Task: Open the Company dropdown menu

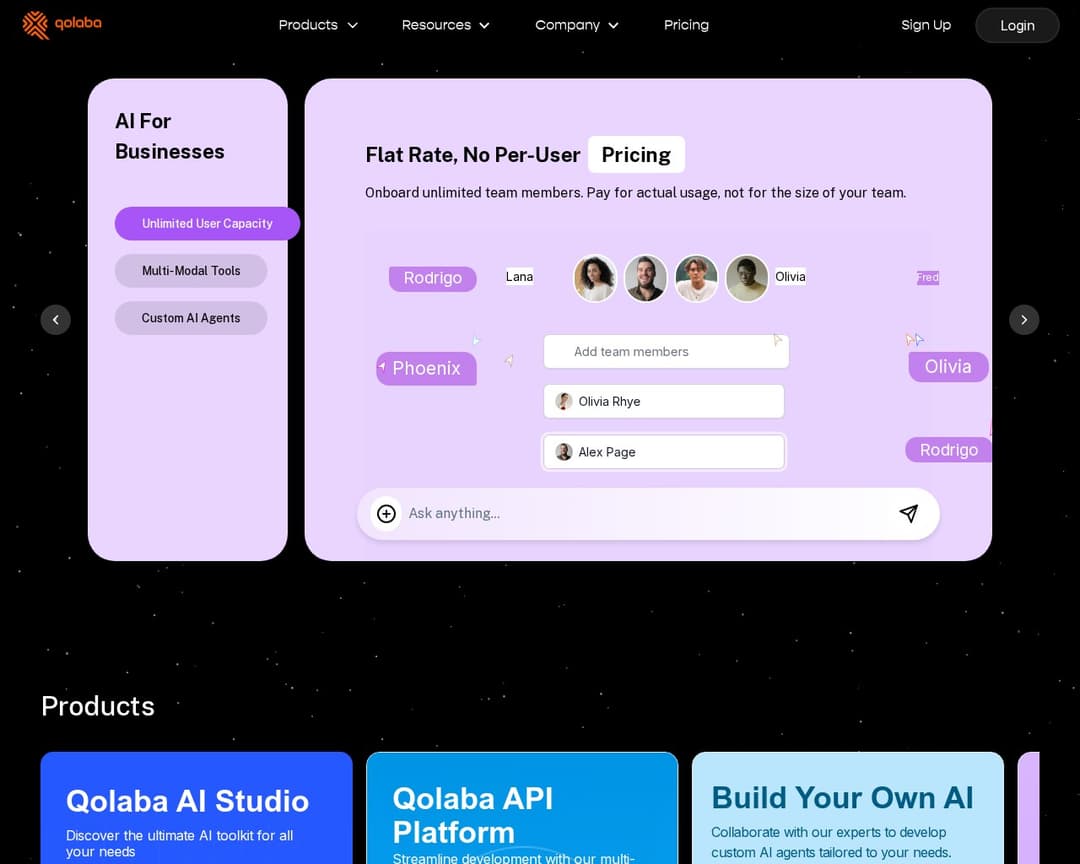Action: (x=577, y=25)
